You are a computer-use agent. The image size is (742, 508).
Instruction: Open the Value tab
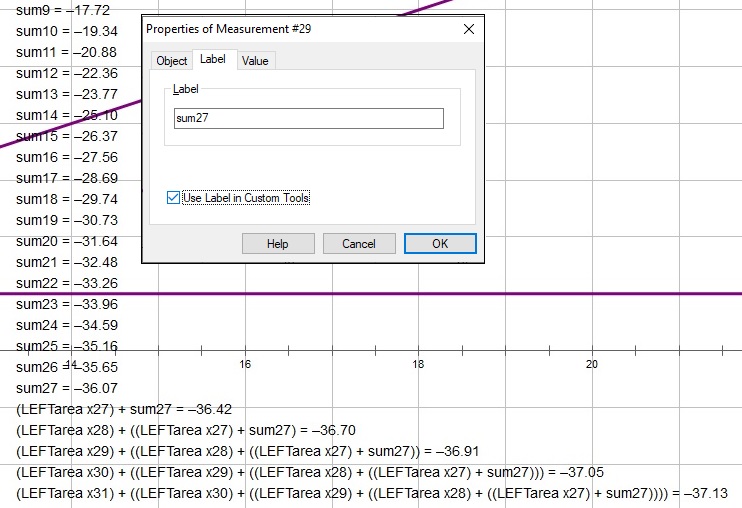[x=255, y=61]
